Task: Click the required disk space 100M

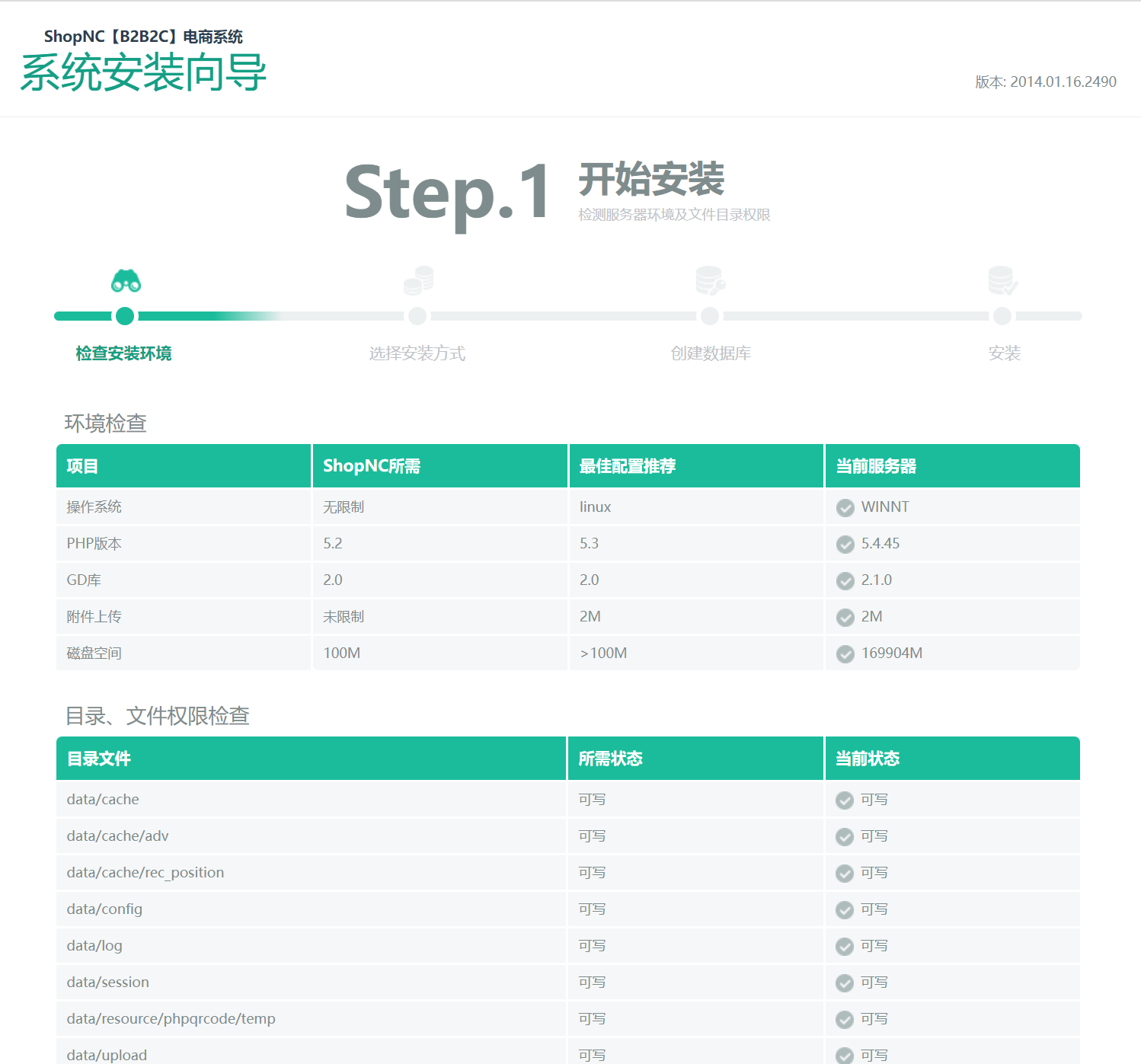Action: coord(342,653)
